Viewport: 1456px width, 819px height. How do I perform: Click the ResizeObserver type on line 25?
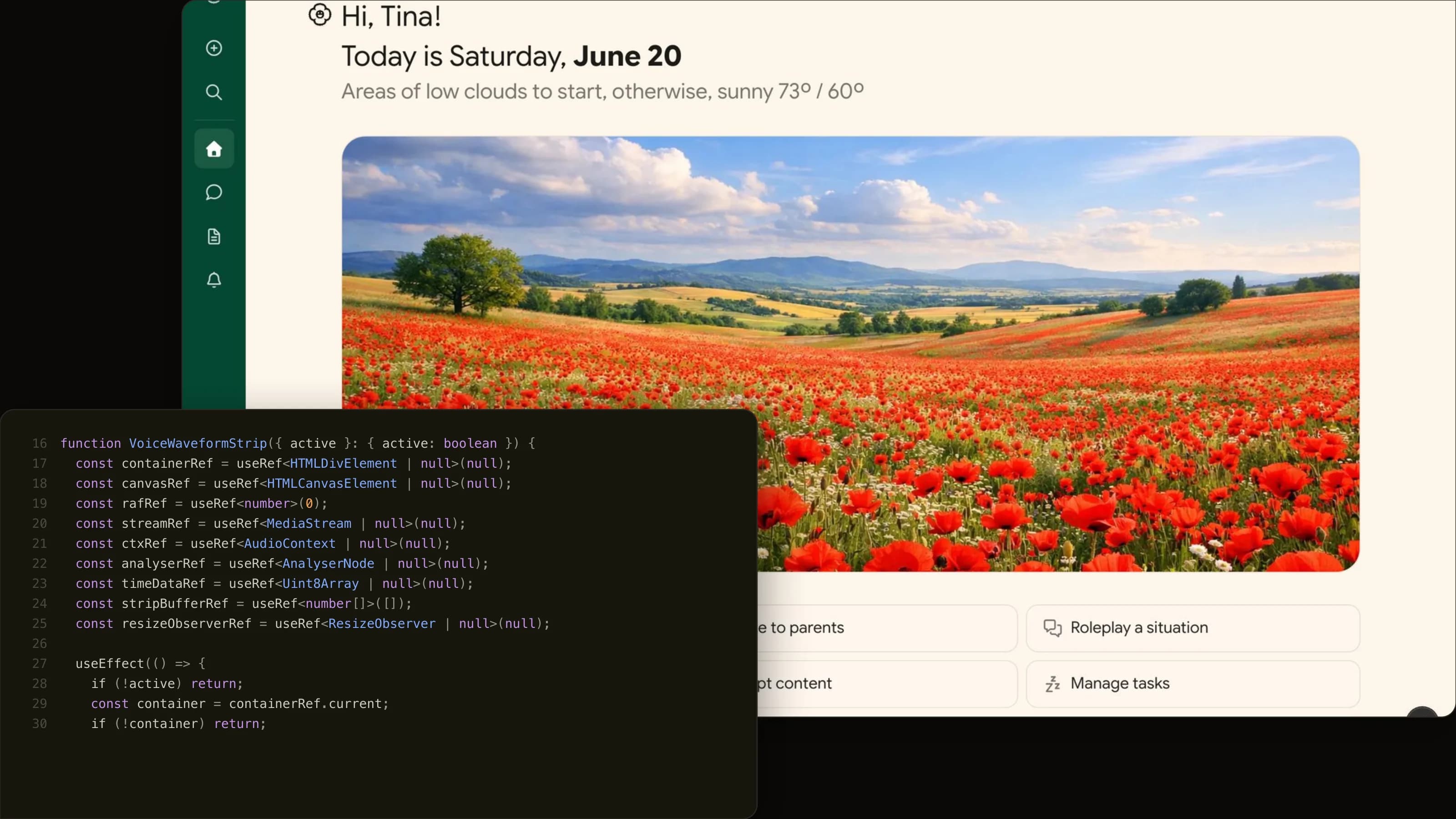point(382,623)
